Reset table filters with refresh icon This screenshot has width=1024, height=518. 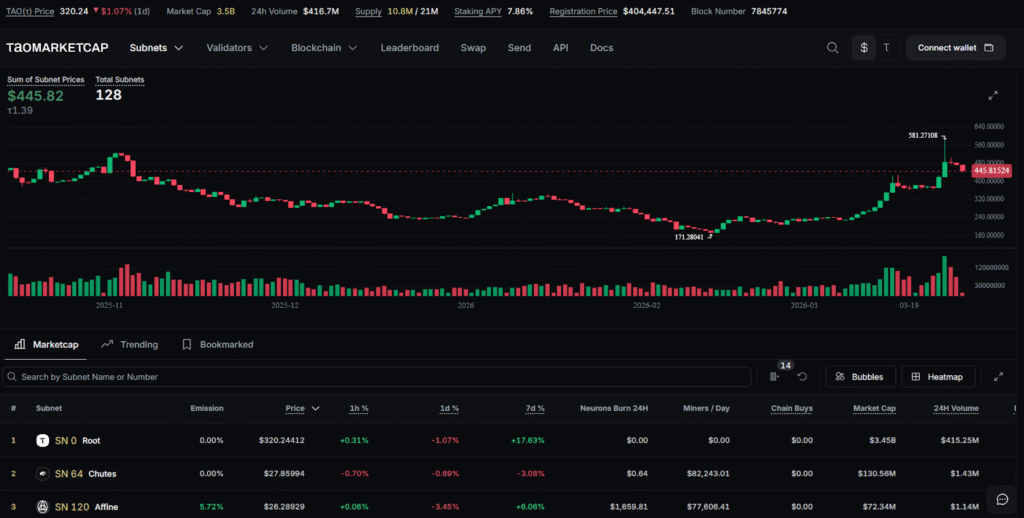click(802, 377)
